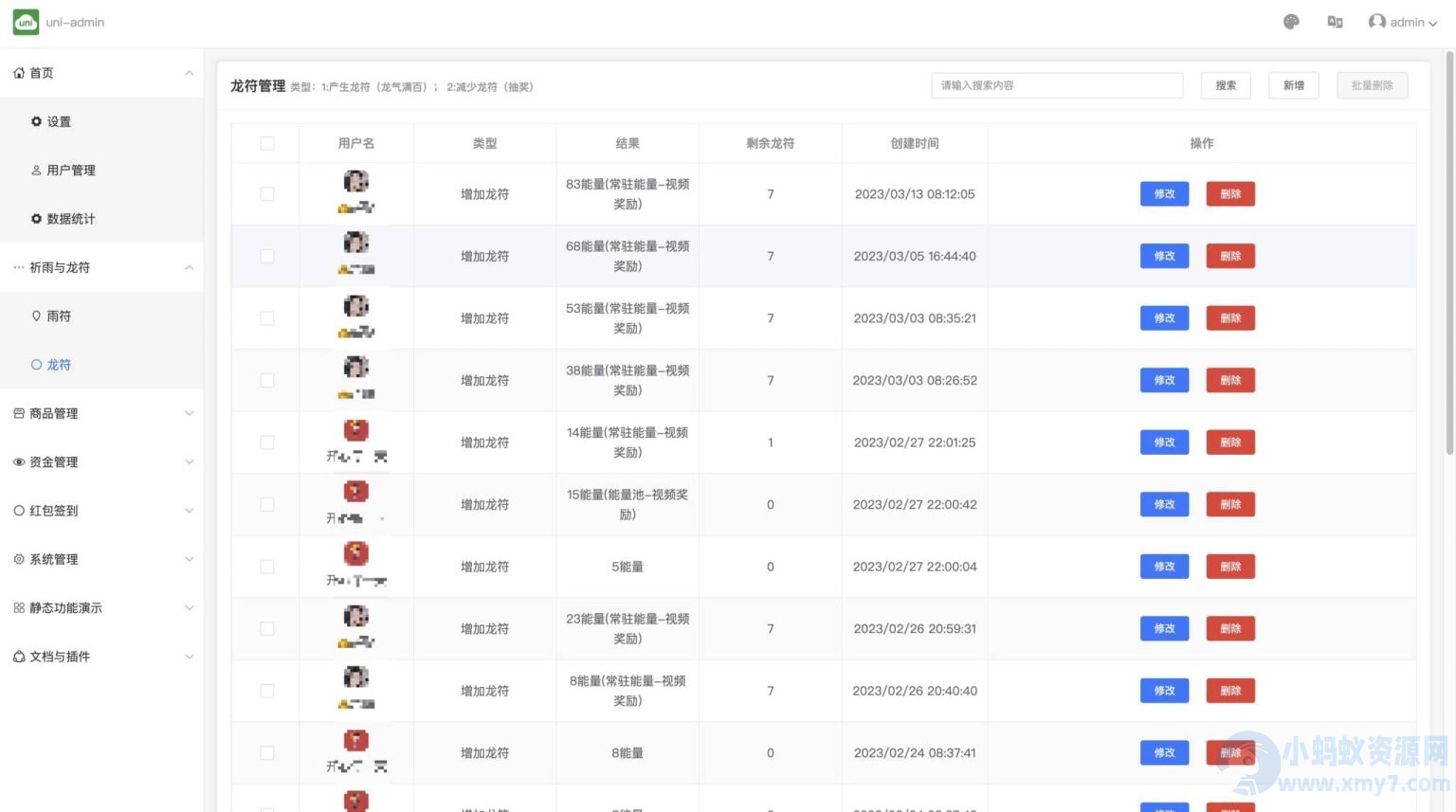
Task: Check the row created 2023/03/03 08:35:21
Action: pos(267,318)
